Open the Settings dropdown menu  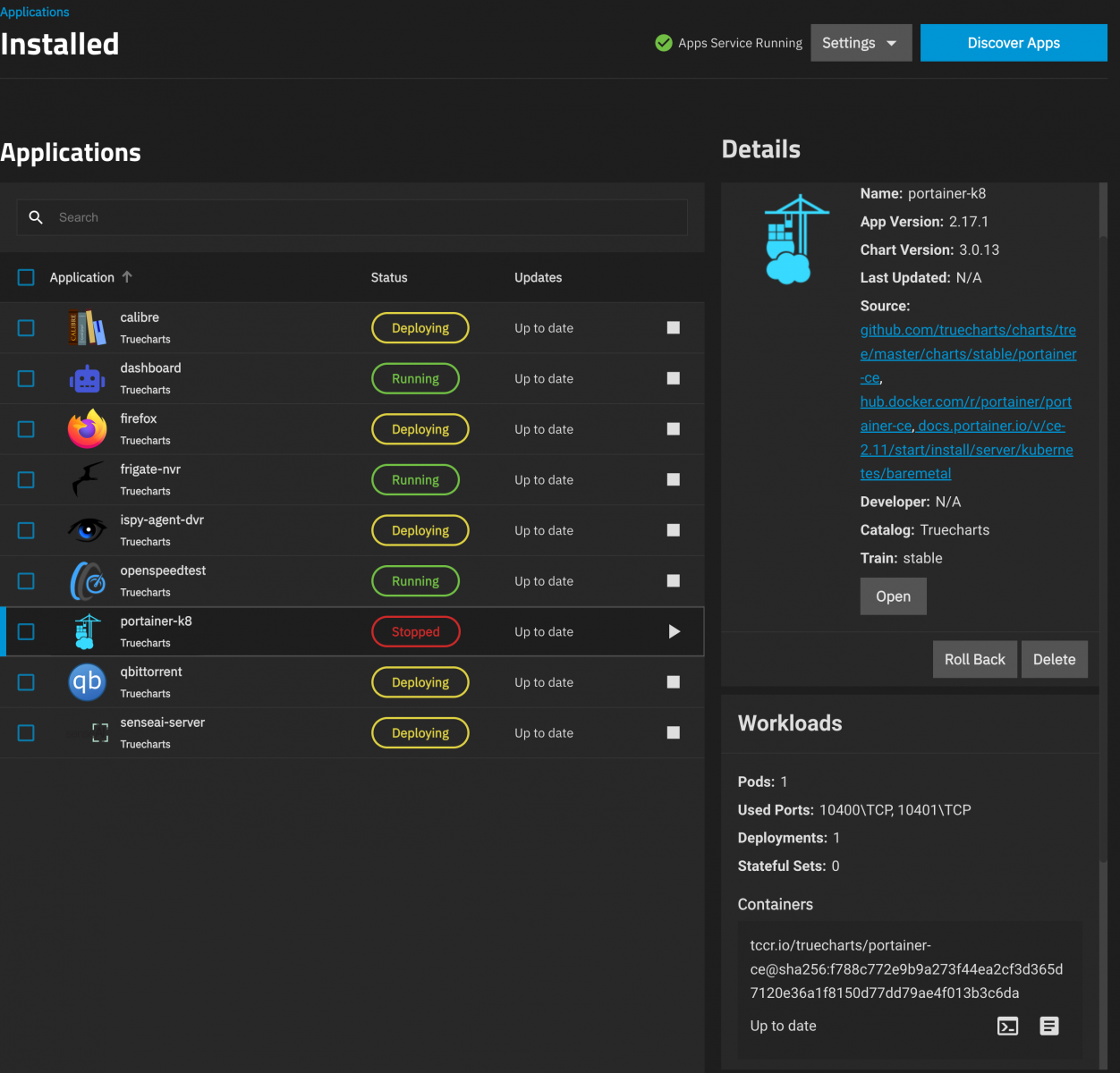861,43
